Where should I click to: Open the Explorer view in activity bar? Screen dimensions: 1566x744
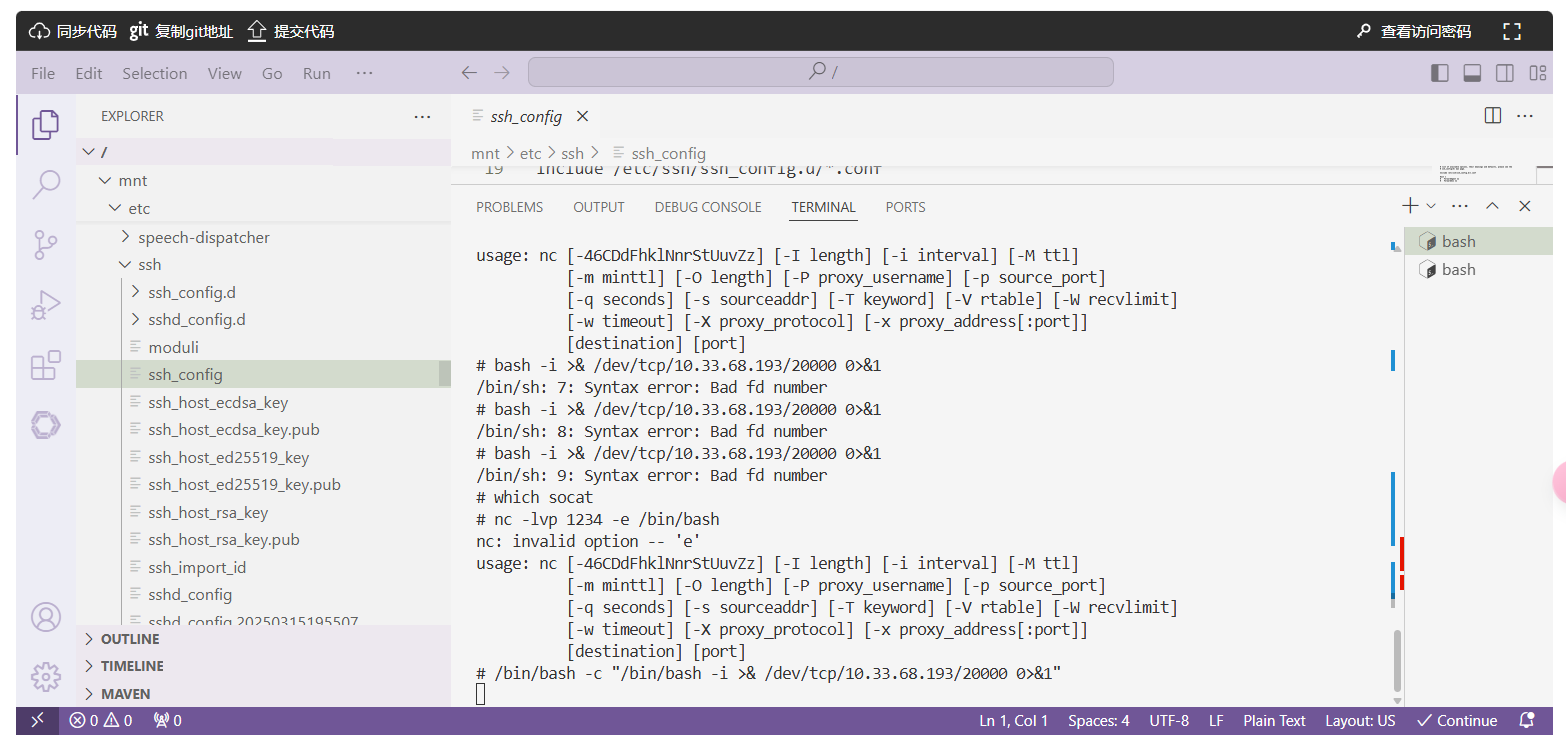click(46, 125)
